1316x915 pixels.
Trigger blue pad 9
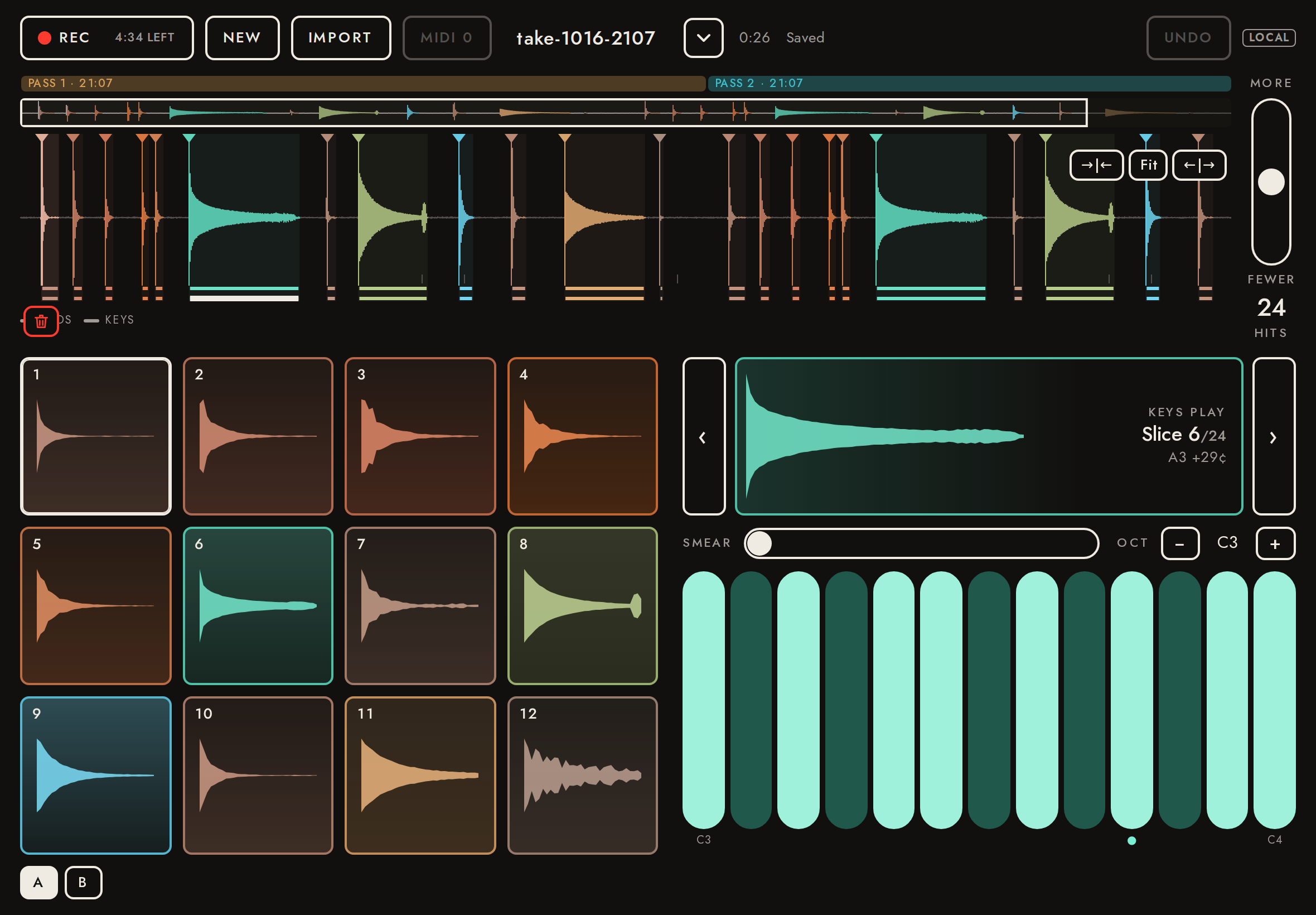96,776
